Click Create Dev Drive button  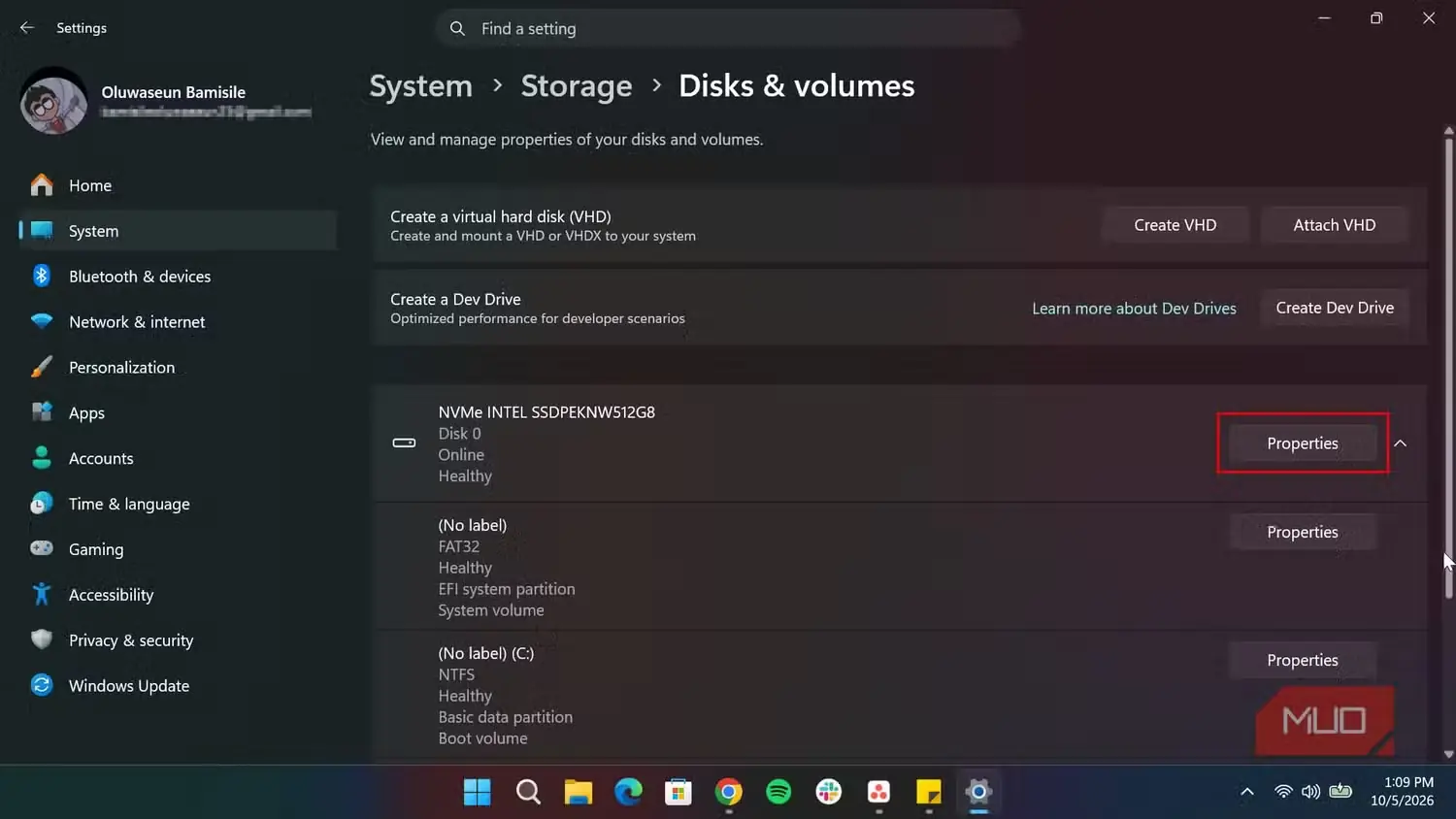pos(1335,308)
